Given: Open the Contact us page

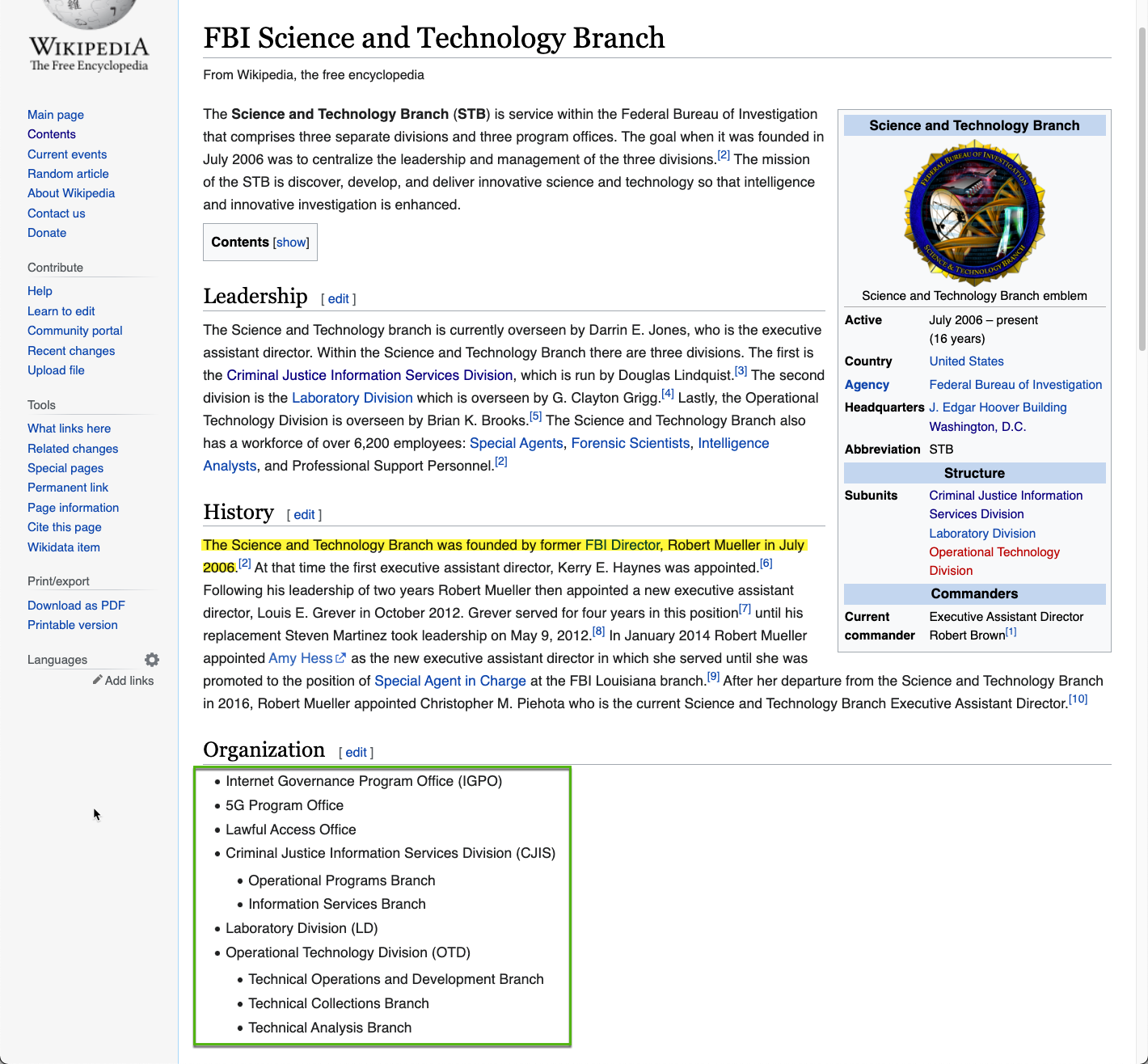Looking at the screenshot, I should pos(57,213).
